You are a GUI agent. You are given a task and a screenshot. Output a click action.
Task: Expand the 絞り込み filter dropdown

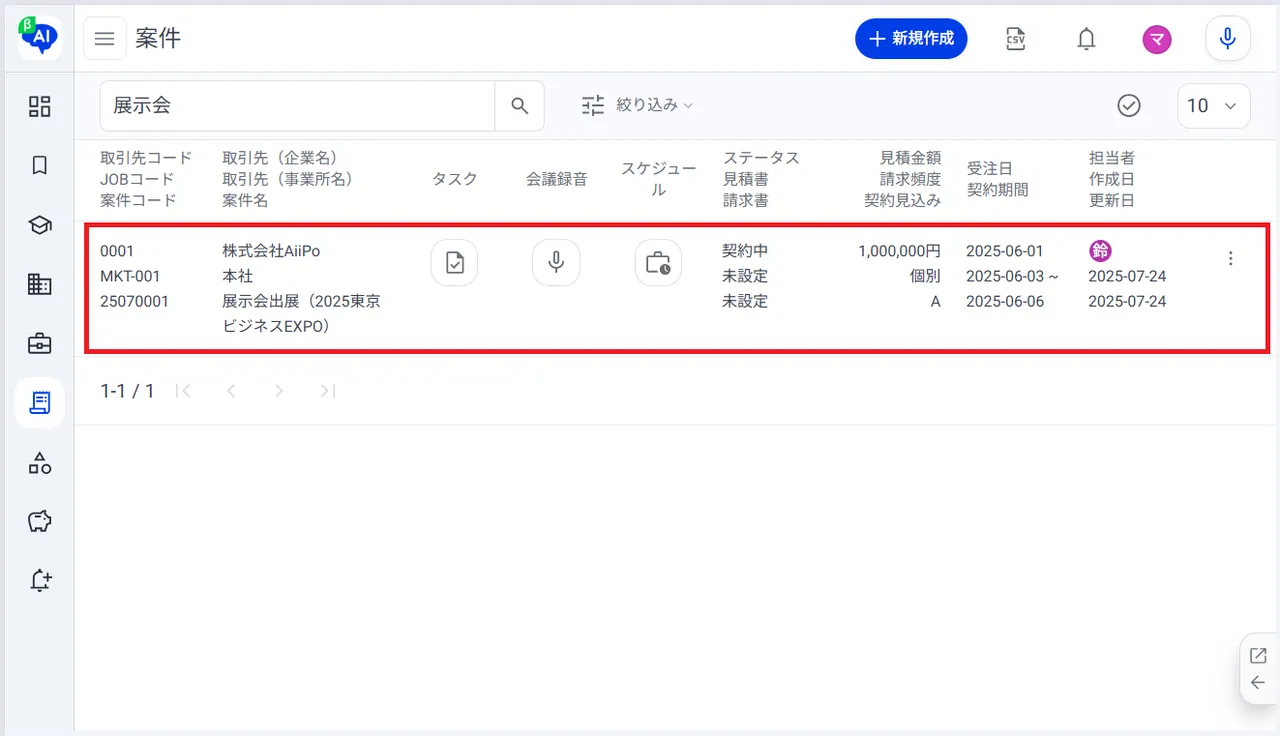click(x=638, y=105)
